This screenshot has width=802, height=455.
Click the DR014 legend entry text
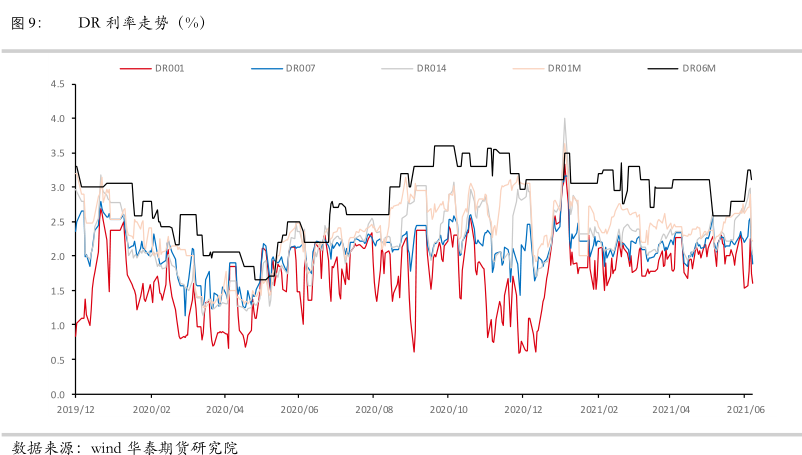[x=431, y=68]
